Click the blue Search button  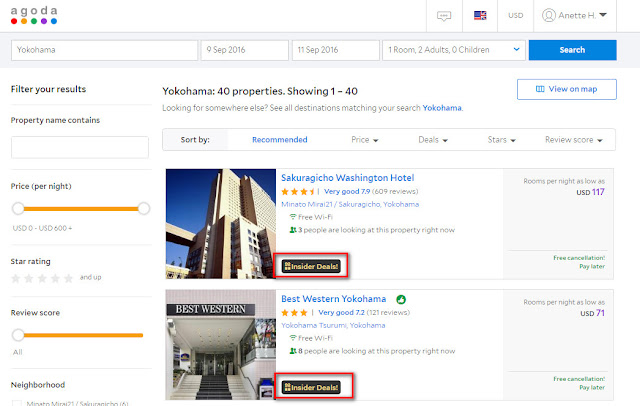(x=572, y=50)
